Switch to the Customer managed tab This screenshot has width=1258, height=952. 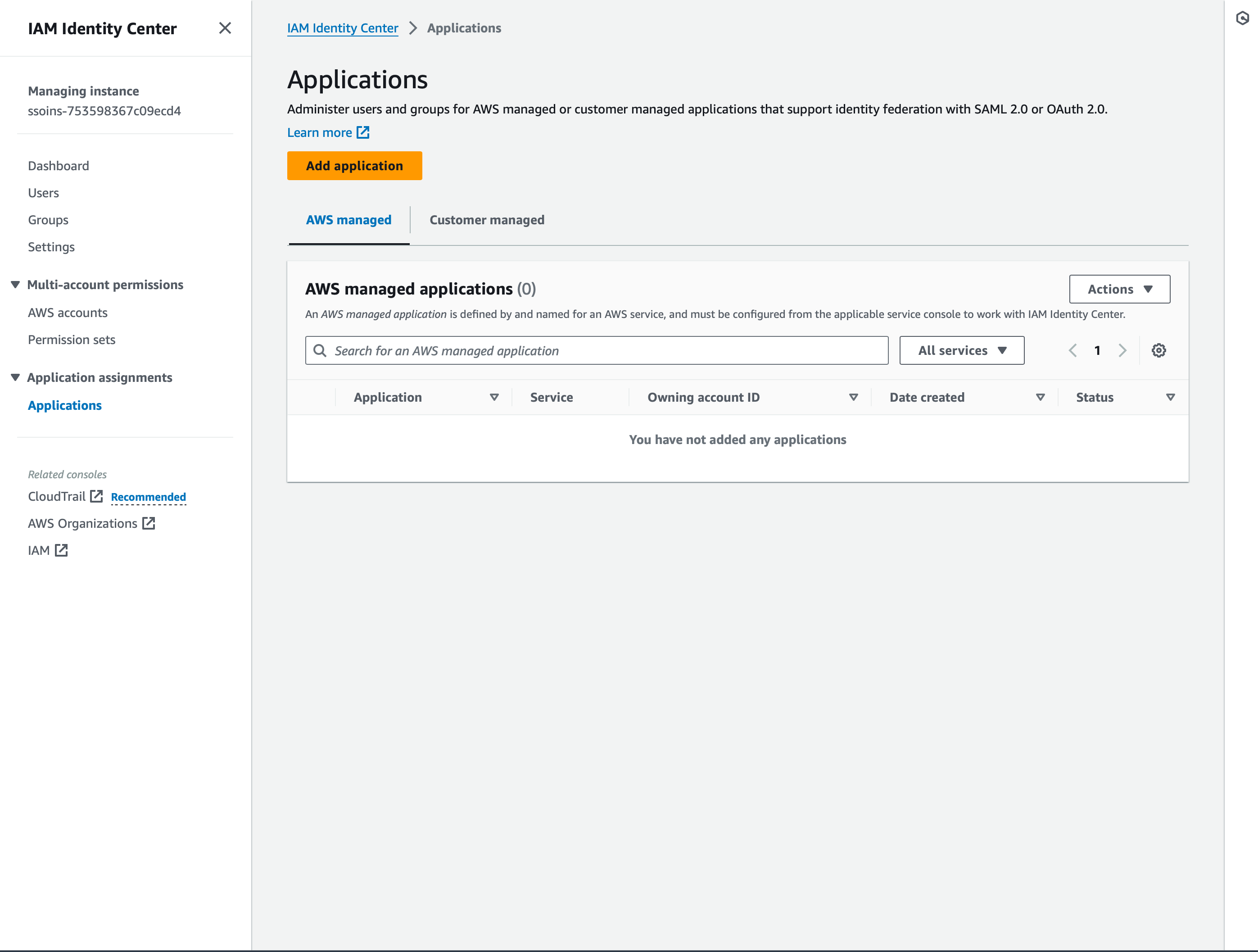click(487, 220)
